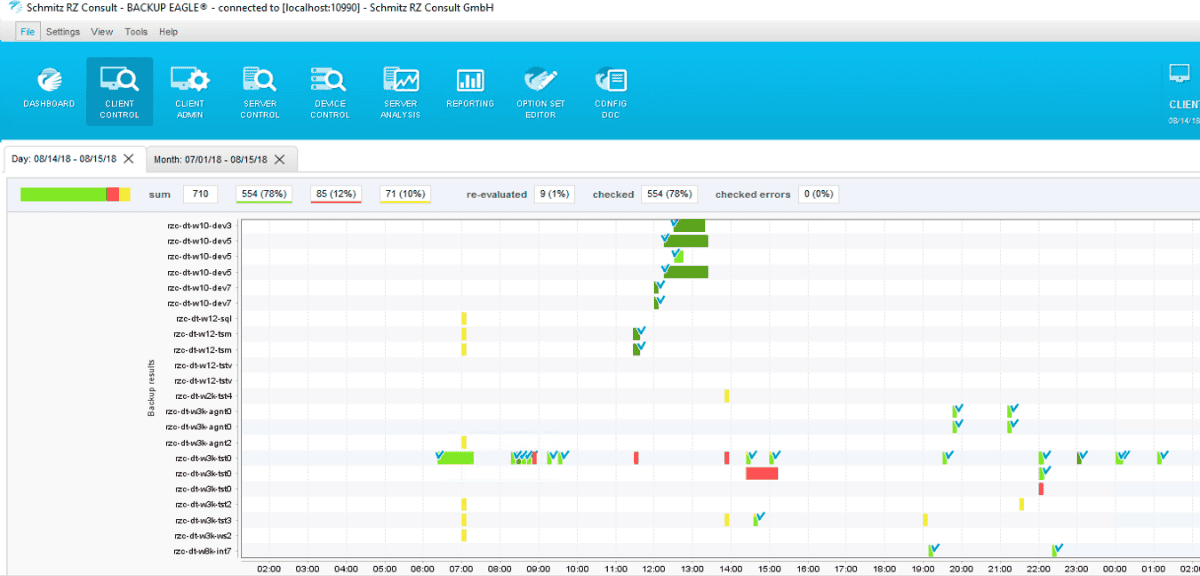Click the green 554 (78%) successful filter
Screen dimensions: 1200x576
coord(264,194)
